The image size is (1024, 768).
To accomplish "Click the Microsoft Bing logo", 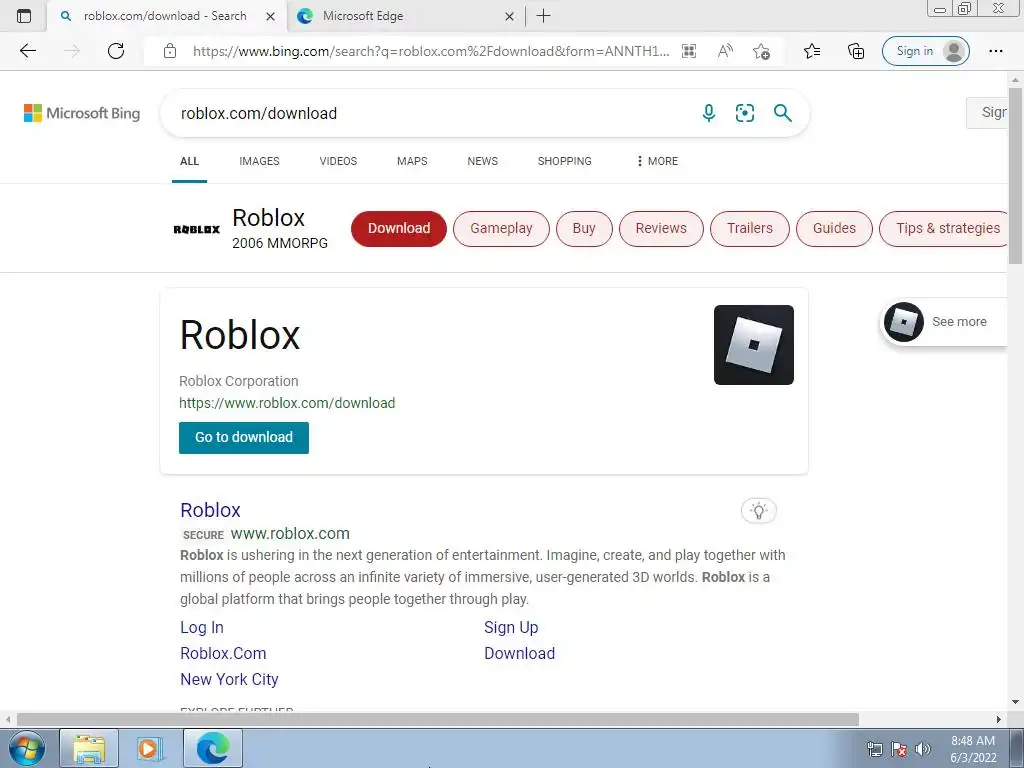I will click(82, 113).
